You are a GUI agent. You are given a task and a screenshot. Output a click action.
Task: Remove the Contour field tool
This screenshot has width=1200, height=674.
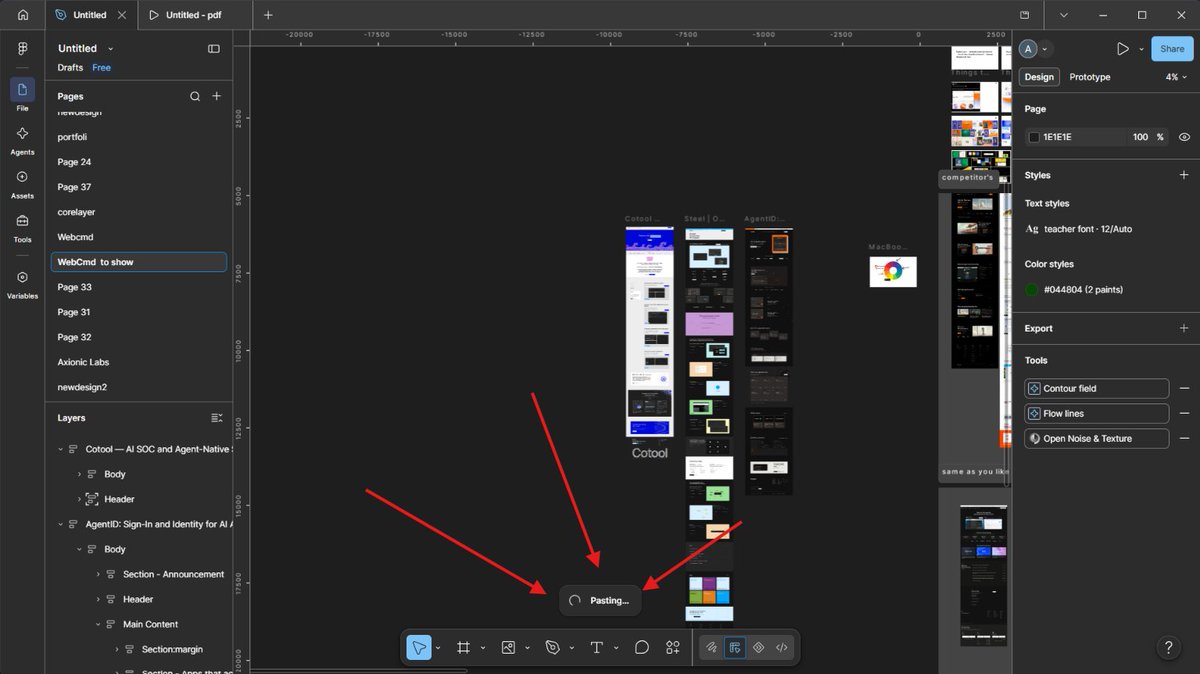tap(1184, 388)
